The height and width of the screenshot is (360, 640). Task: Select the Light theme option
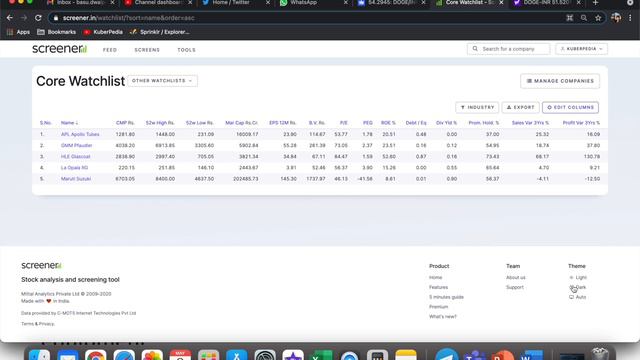(578, 278)
